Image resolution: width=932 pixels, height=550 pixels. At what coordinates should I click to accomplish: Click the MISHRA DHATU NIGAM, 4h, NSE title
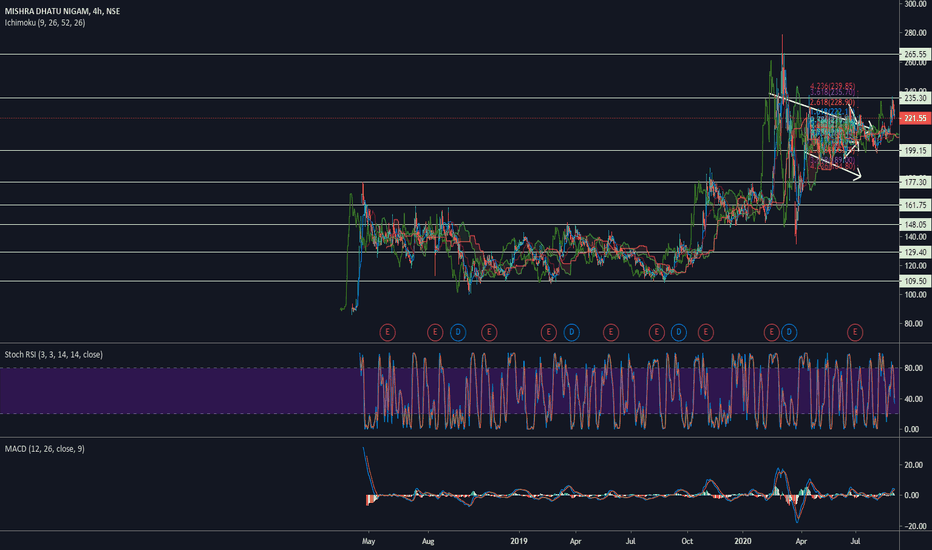[62, 11]
